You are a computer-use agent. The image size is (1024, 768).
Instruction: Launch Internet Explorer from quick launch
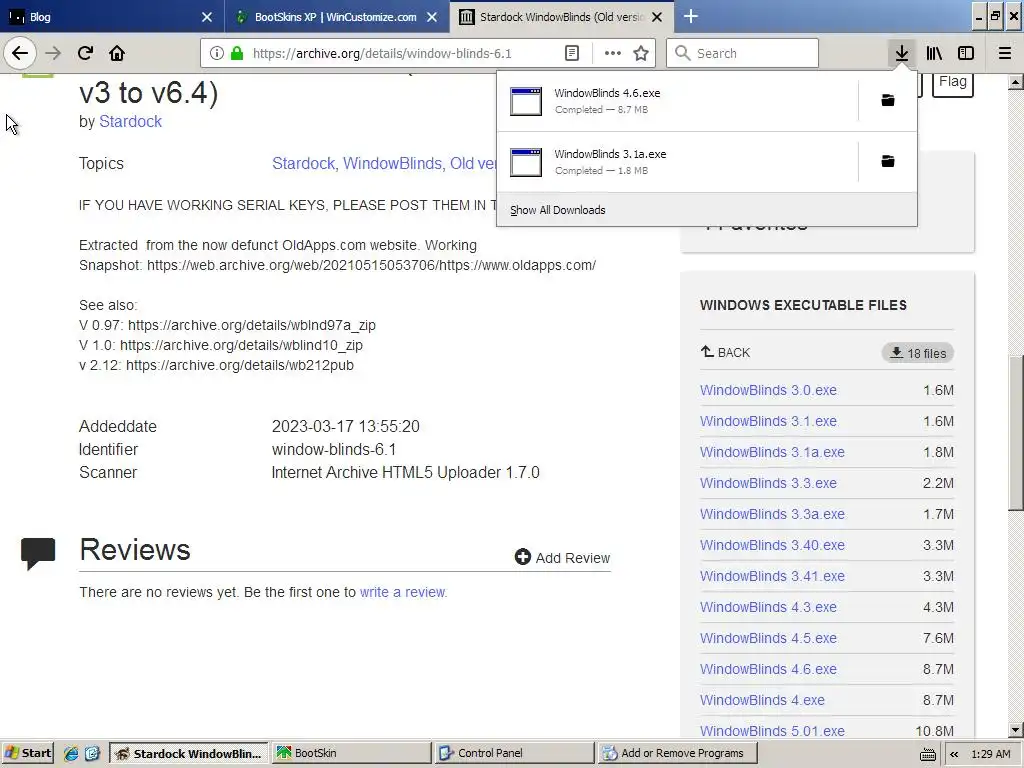(x=71, y=753)
